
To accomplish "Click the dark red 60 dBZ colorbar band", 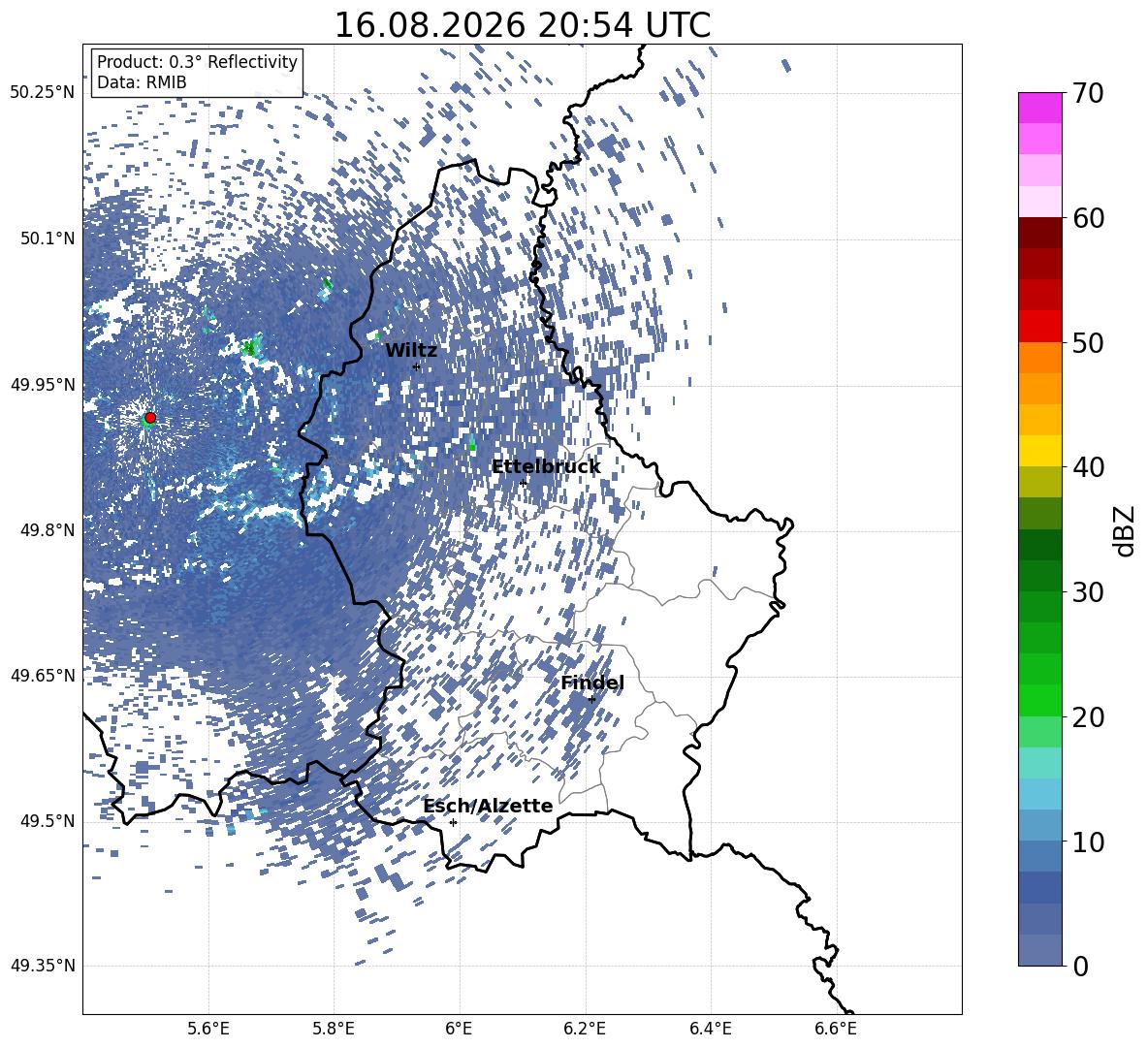I will click(x=1039, y=233).
